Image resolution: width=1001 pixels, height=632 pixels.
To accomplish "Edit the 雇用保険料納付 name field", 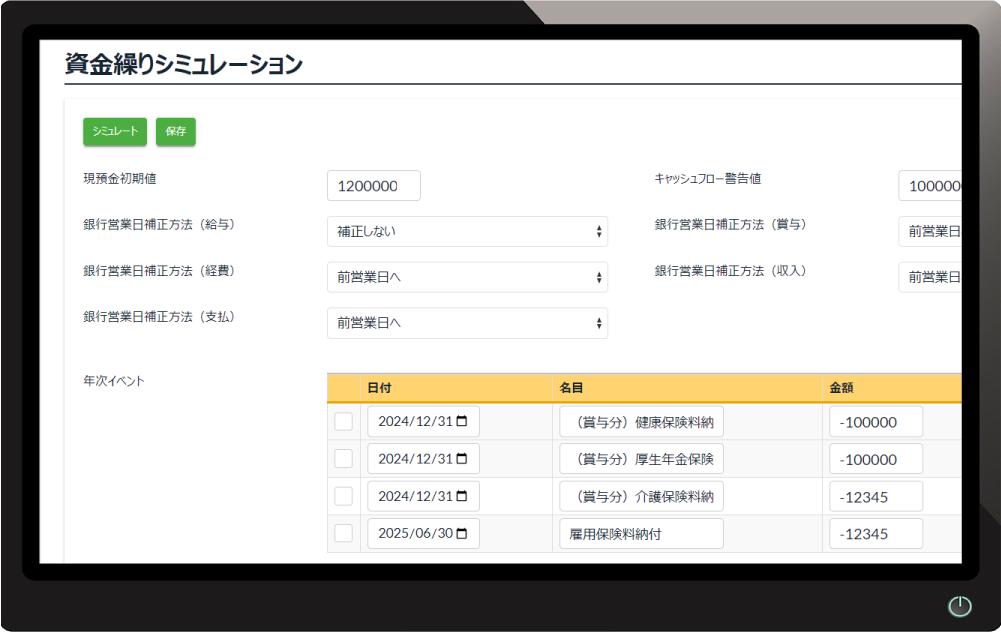I will pyautogui.click(x=640, y=534).
